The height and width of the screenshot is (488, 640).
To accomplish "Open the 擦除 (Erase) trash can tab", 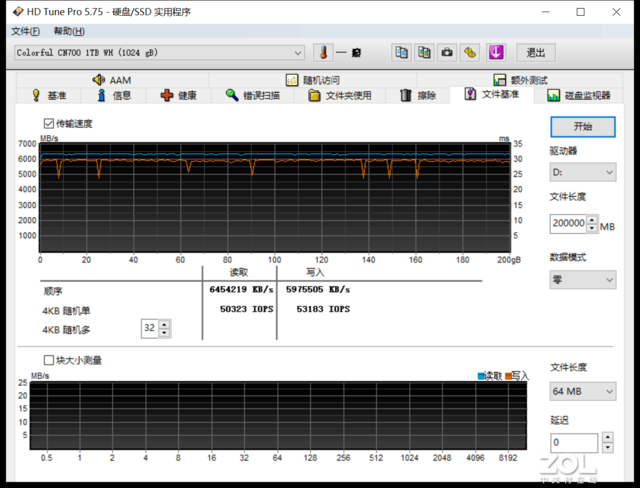I will click(417, 95).
